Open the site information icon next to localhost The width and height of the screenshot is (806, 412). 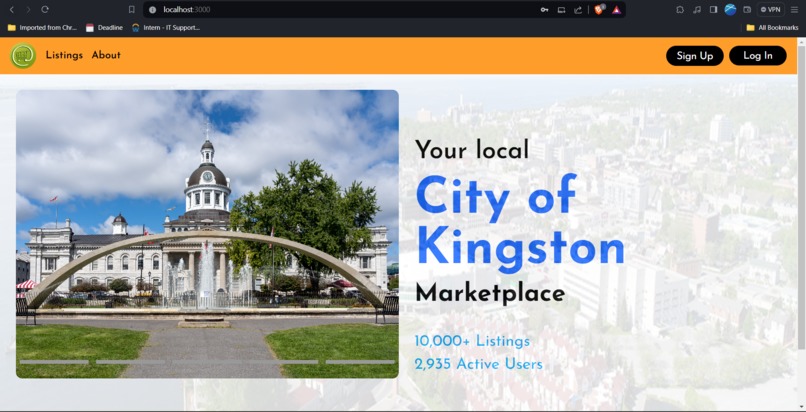(152, 9)
